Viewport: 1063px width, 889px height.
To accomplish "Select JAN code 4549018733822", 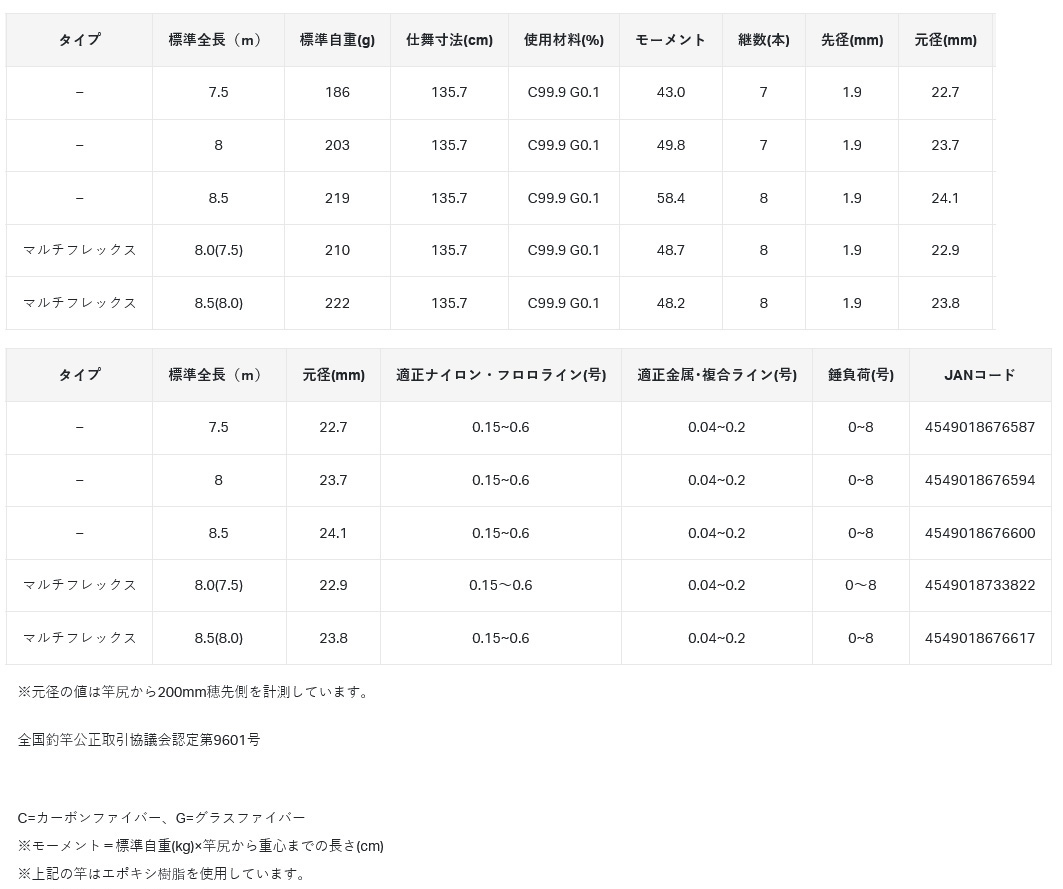I will pyautogui.click(x=980, y=585).
